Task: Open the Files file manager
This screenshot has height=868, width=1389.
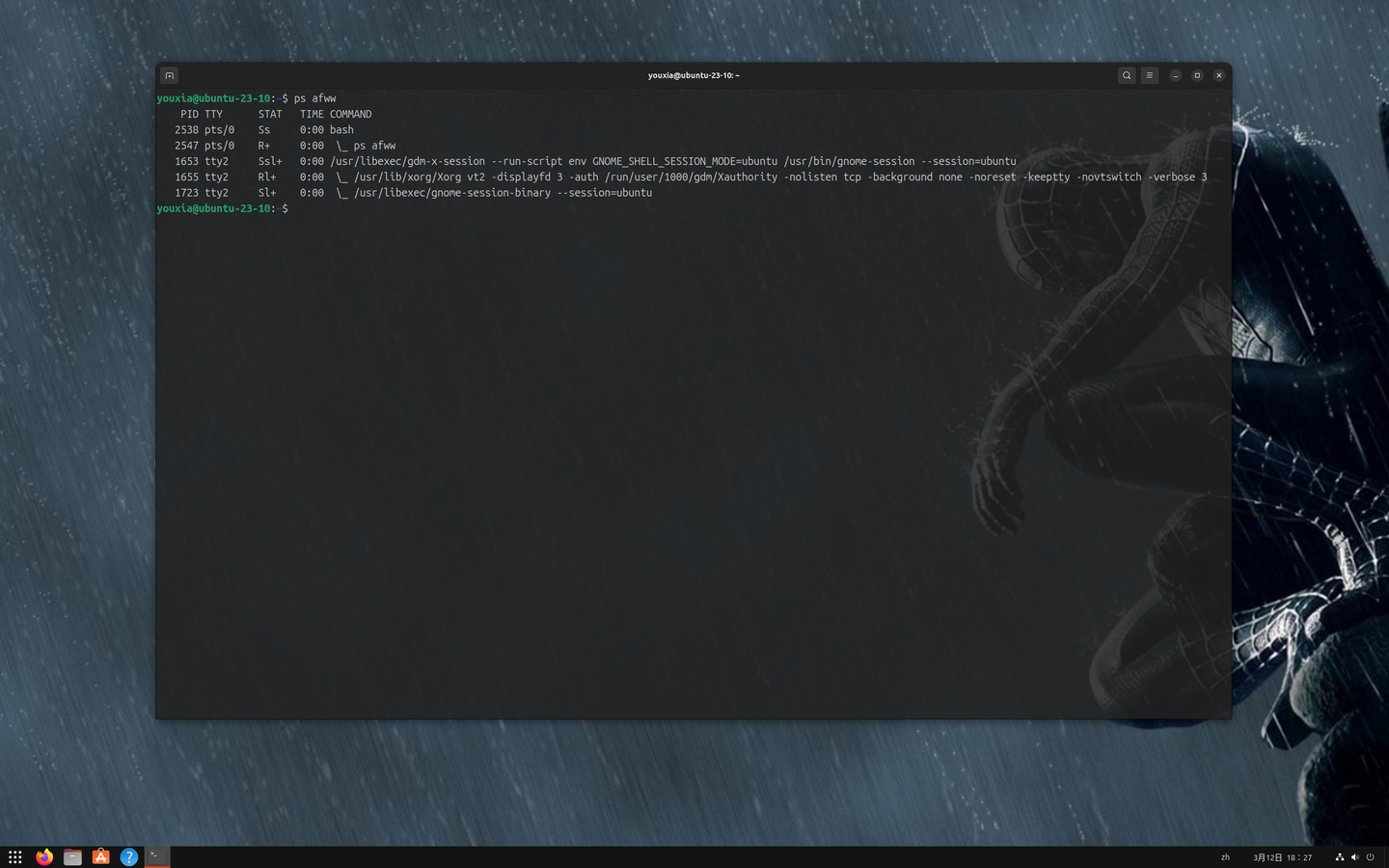Action: click(72, 856)
